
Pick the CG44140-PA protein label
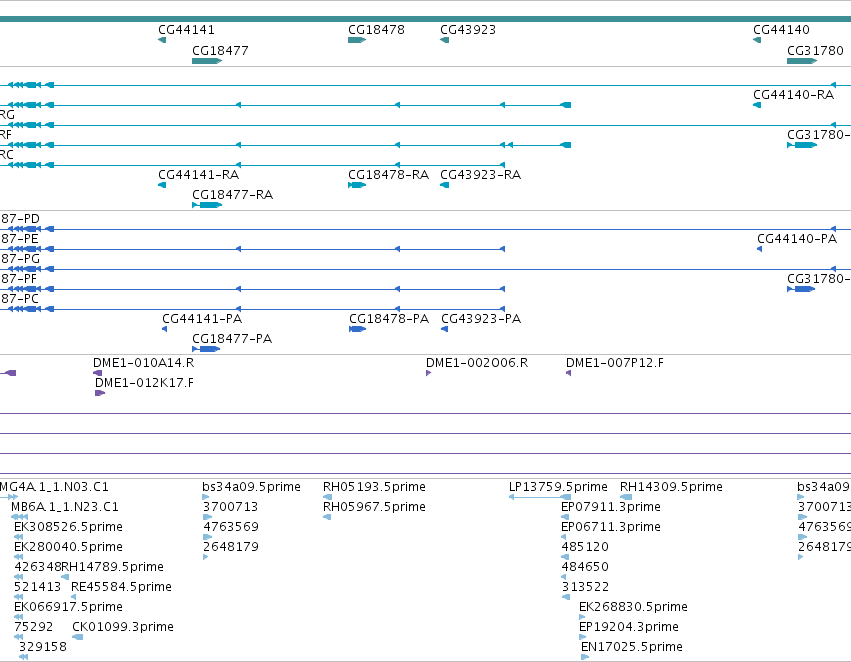coord(797,239)
